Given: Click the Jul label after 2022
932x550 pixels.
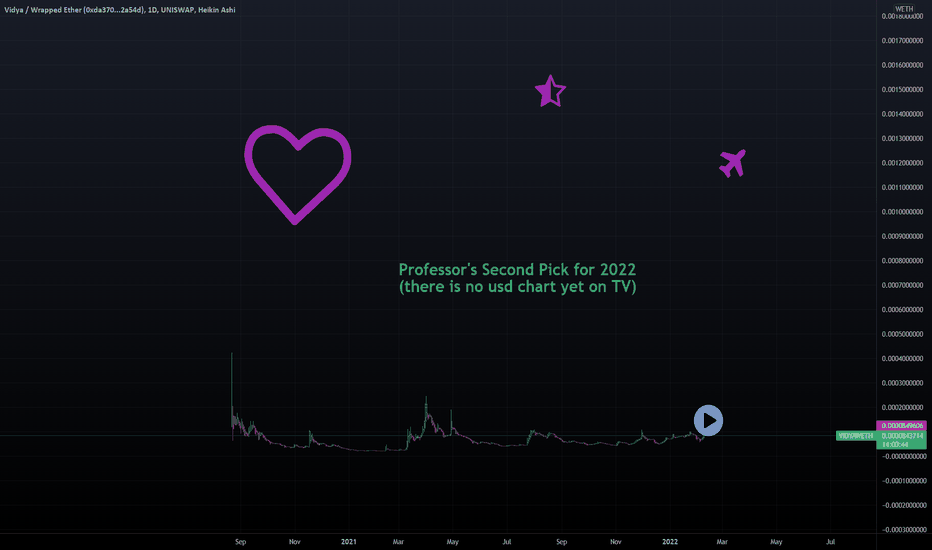Looking at the screenshot, I should point(830,542).
